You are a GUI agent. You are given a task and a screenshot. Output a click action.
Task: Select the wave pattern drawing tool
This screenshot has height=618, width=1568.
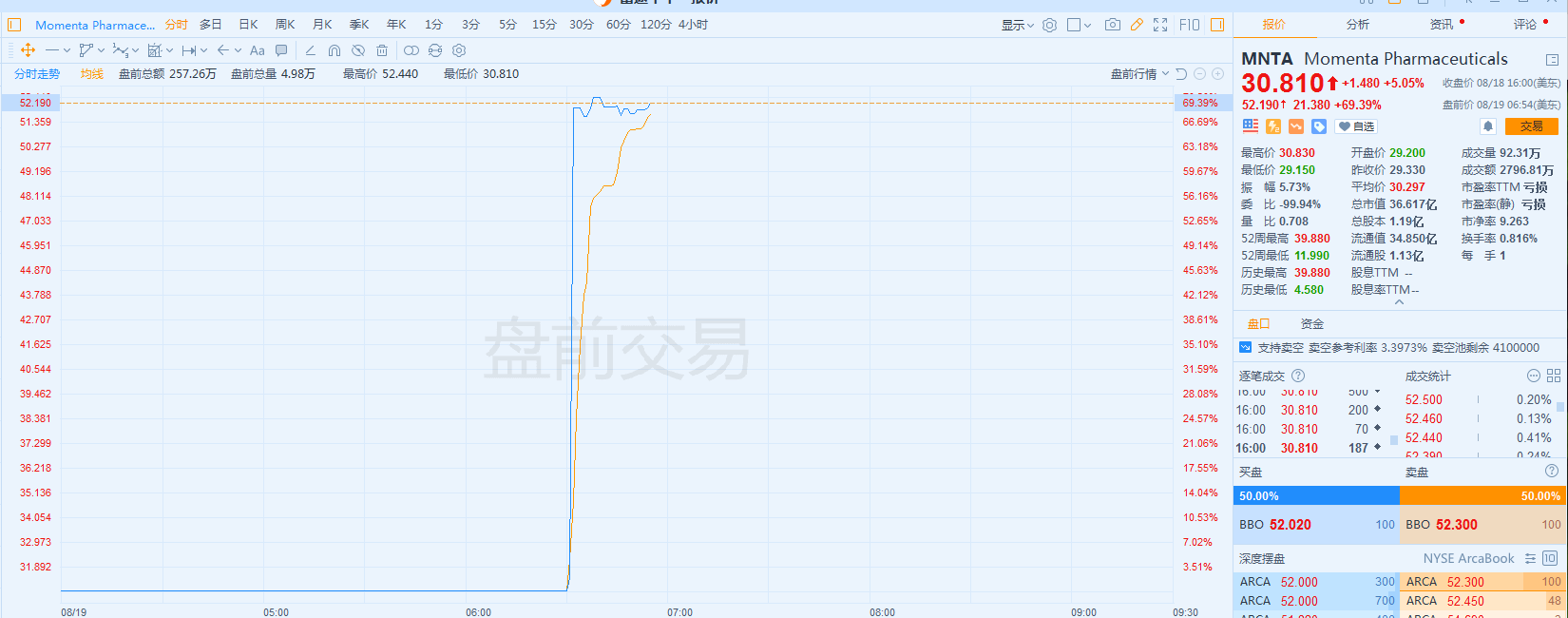pyautogui.click(x=120, y=50)
